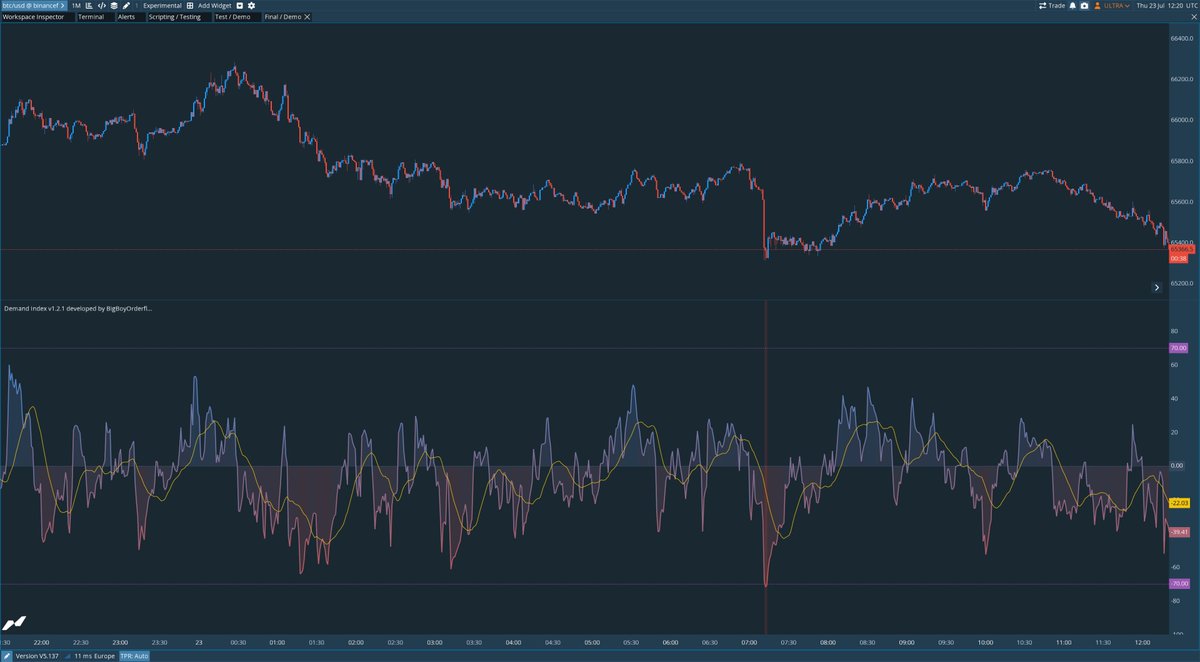The width and height of the screenshot is (1200, 662).
Task: Open the stacked layers indicators icon
Action: pos(114,5)
